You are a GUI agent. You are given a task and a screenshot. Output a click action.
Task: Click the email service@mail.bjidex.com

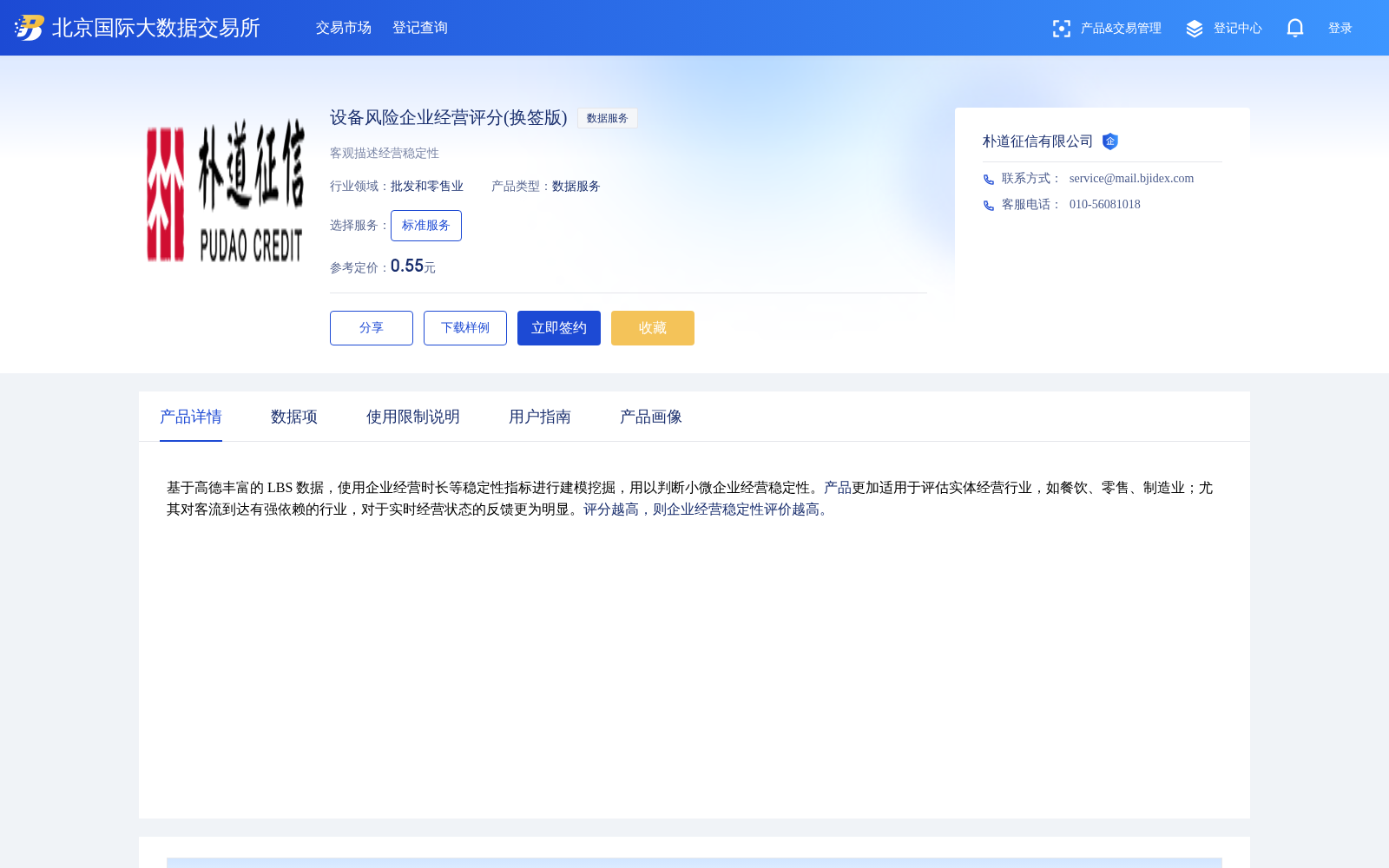pyautogui.click(x=1132, y=178)
